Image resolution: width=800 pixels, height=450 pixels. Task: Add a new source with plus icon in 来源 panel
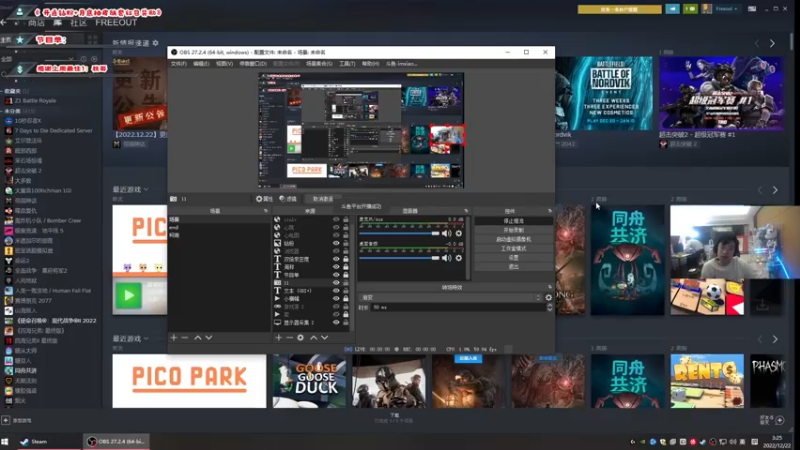click(x=279, y=337)
